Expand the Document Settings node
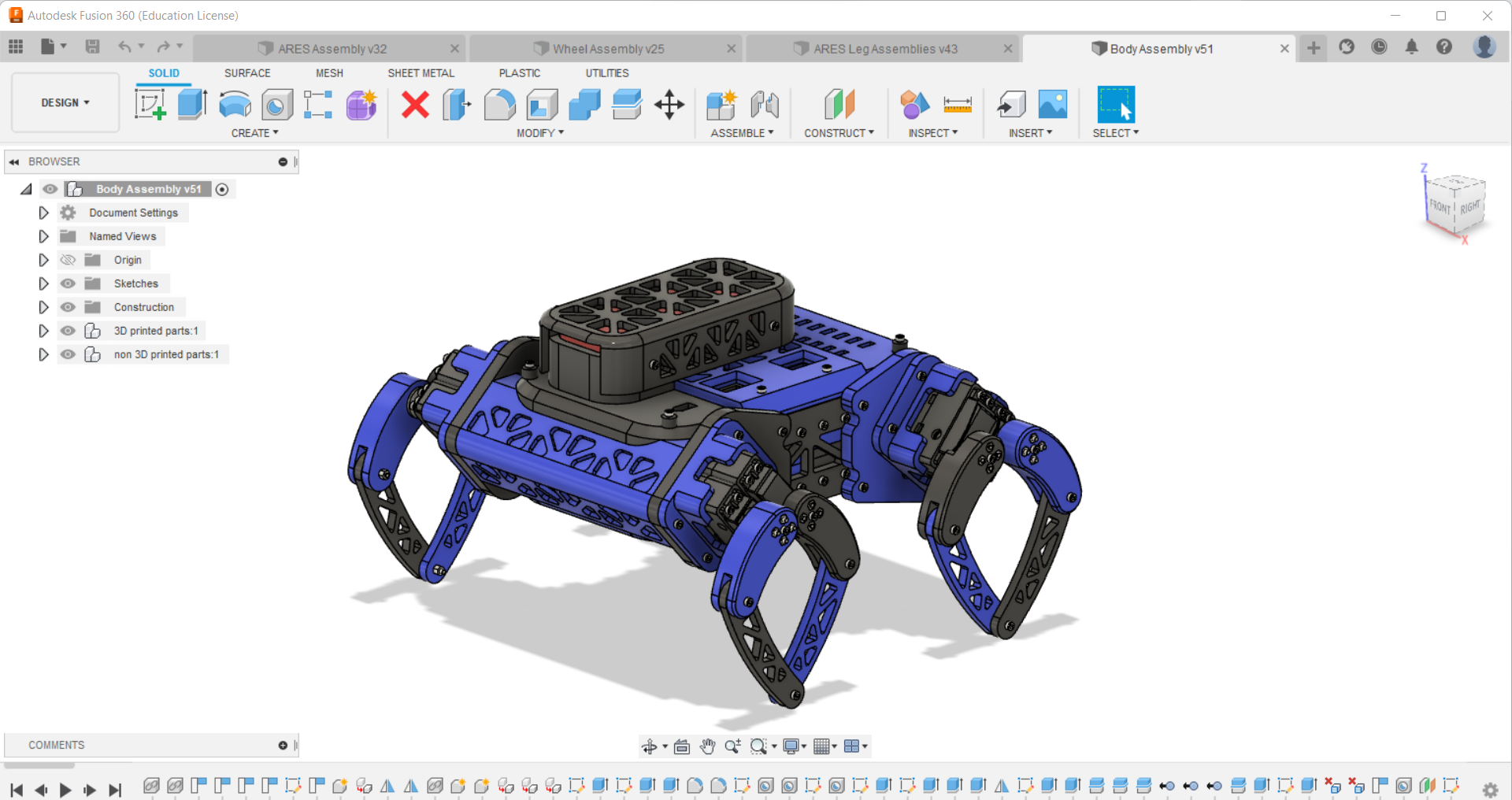 pyautogui.click(x=43, y=213)
